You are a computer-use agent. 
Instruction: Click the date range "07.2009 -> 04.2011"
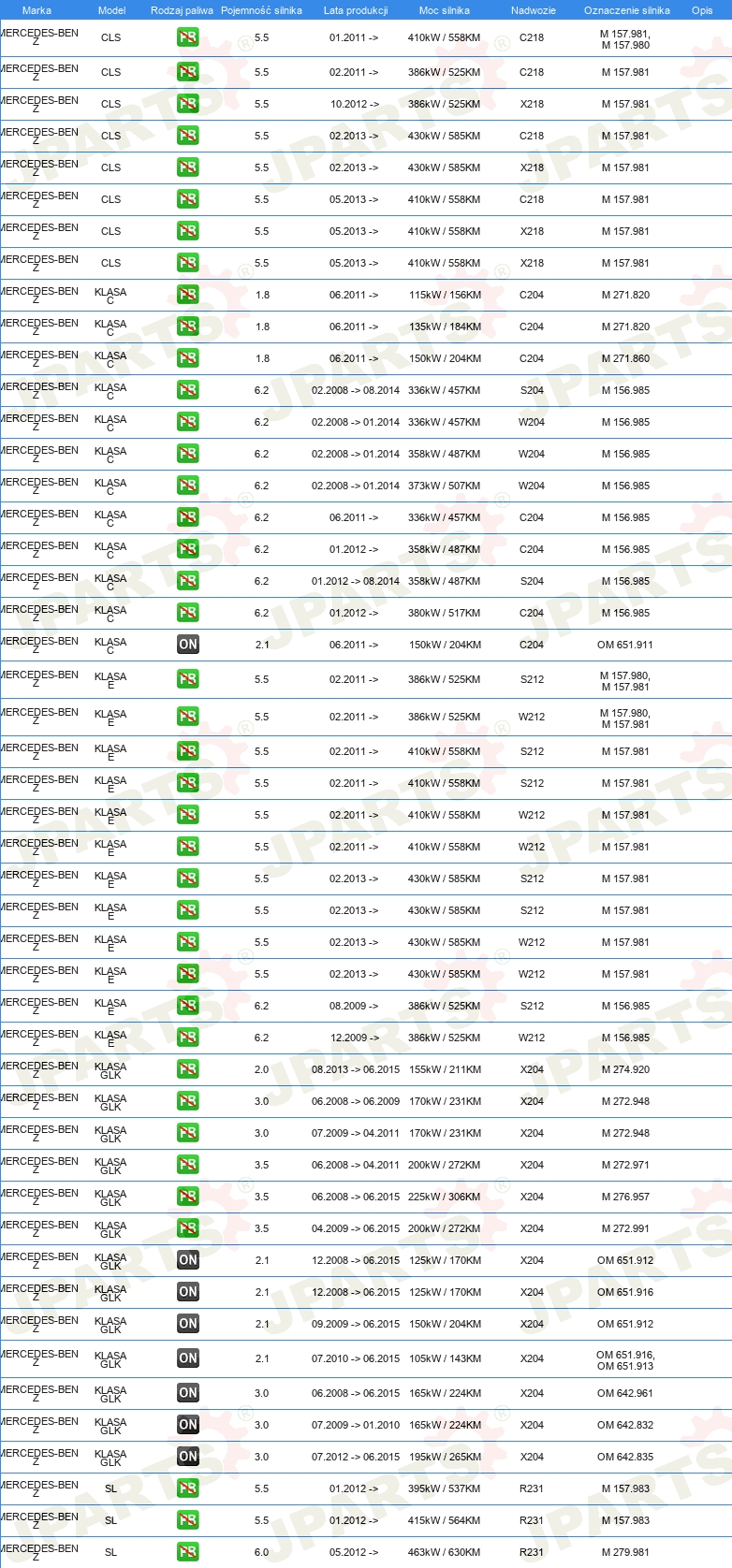point(356,1133)
